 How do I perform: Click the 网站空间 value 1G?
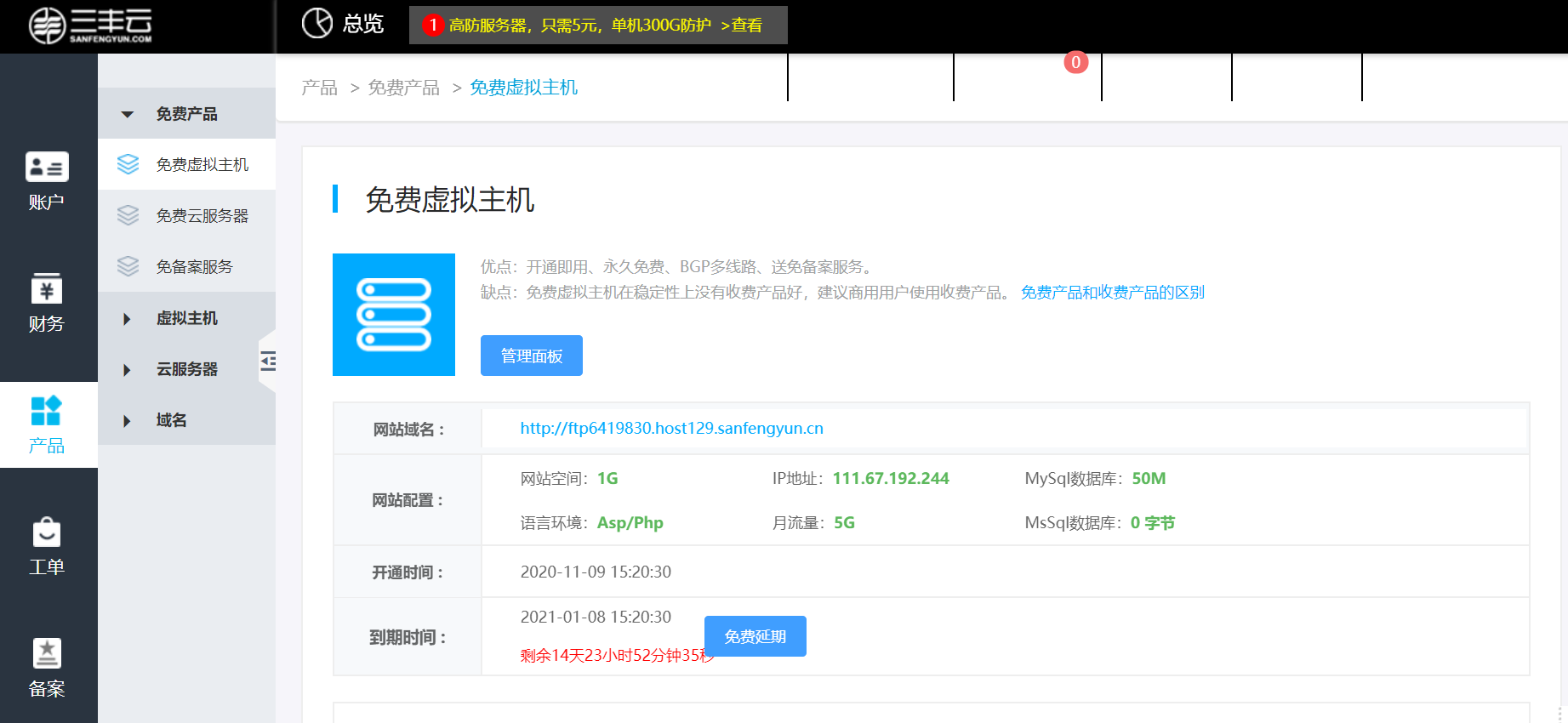point(607,478)
